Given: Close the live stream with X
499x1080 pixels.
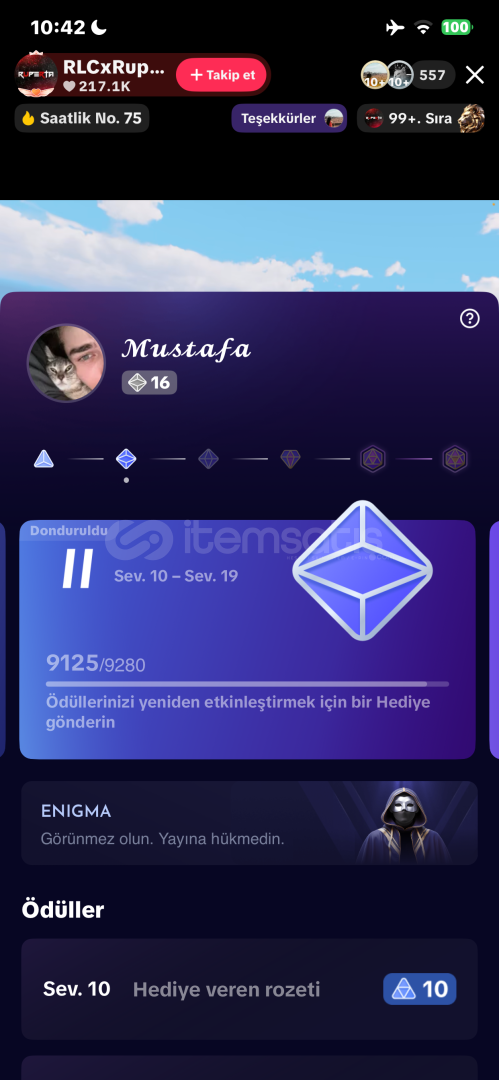Looking at the screenshot, I should [475, 75].
